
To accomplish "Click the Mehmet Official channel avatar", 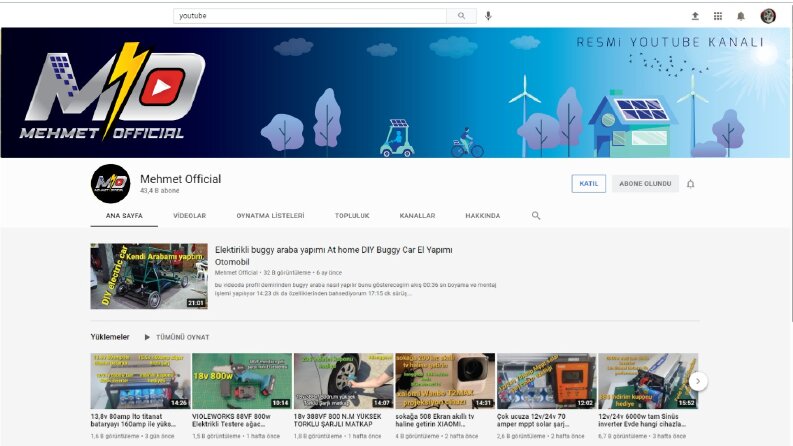I will click(111, 184).
